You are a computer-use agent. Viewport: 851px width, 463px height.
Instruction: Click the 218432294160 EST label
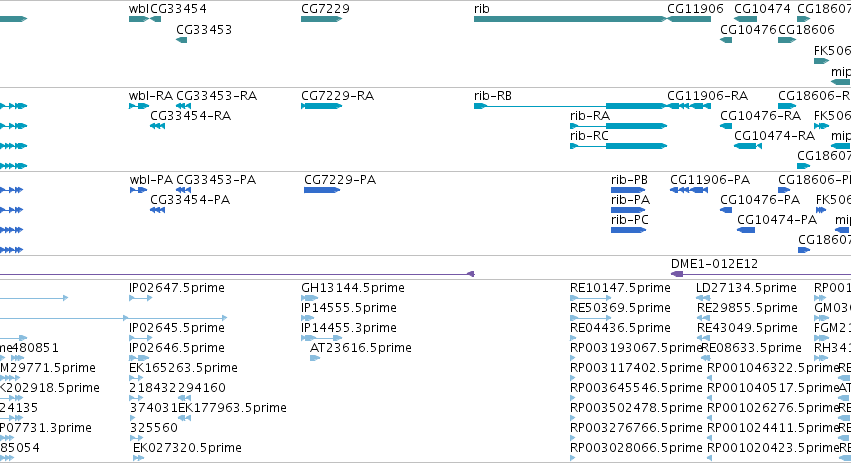(x=177, y=388)
